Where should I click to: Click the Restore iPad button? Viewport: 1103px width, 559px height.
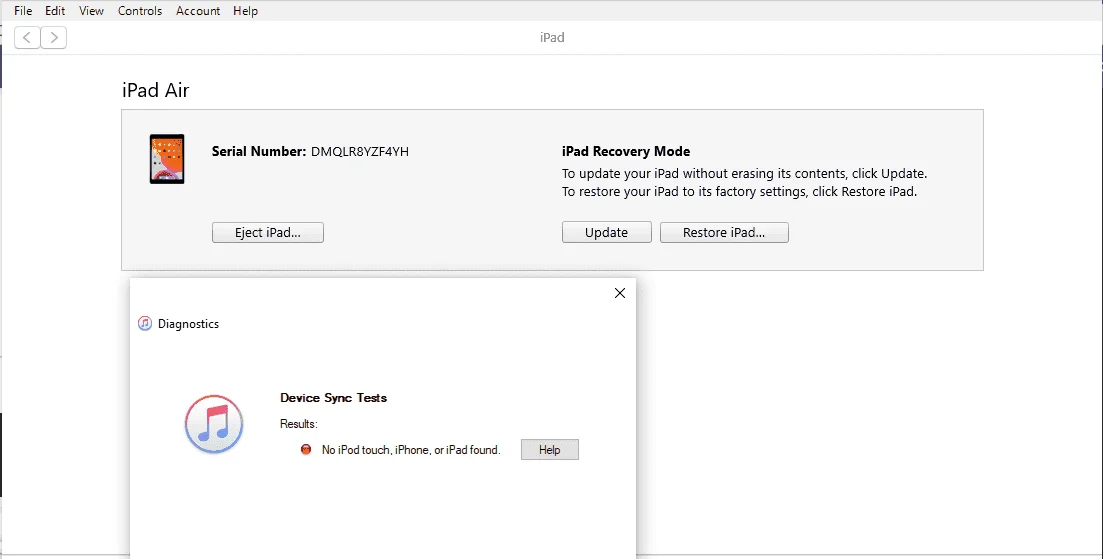pyautogui.click(x=724, y=233)
